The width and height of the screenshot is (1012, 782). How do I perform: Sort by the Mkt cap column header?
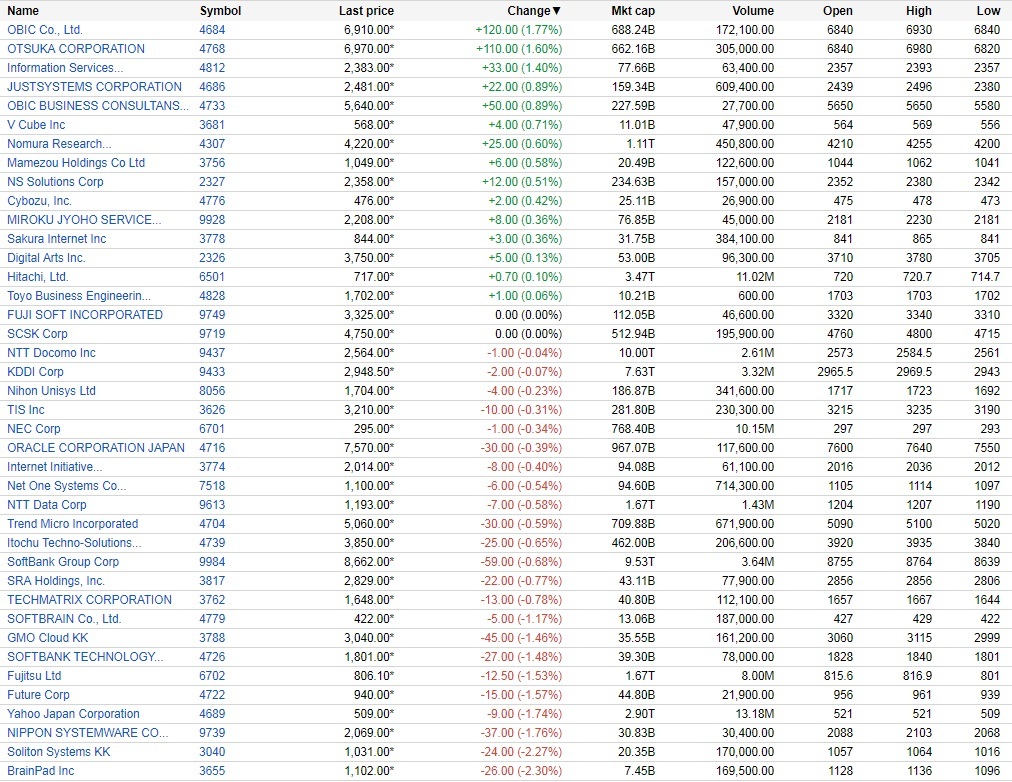(632, 11)
